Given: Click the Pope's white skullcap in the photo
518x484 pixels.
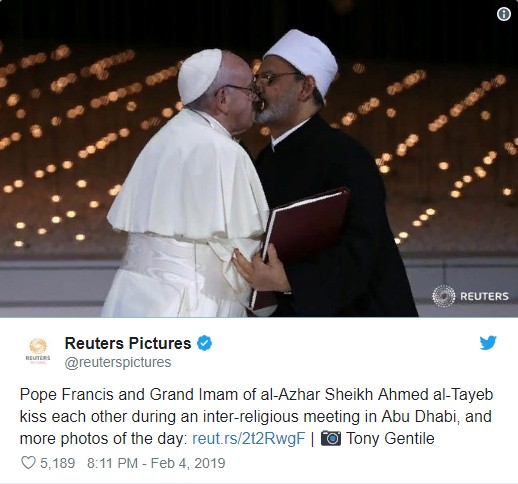Looking at the screenshot, I should 200,76.
